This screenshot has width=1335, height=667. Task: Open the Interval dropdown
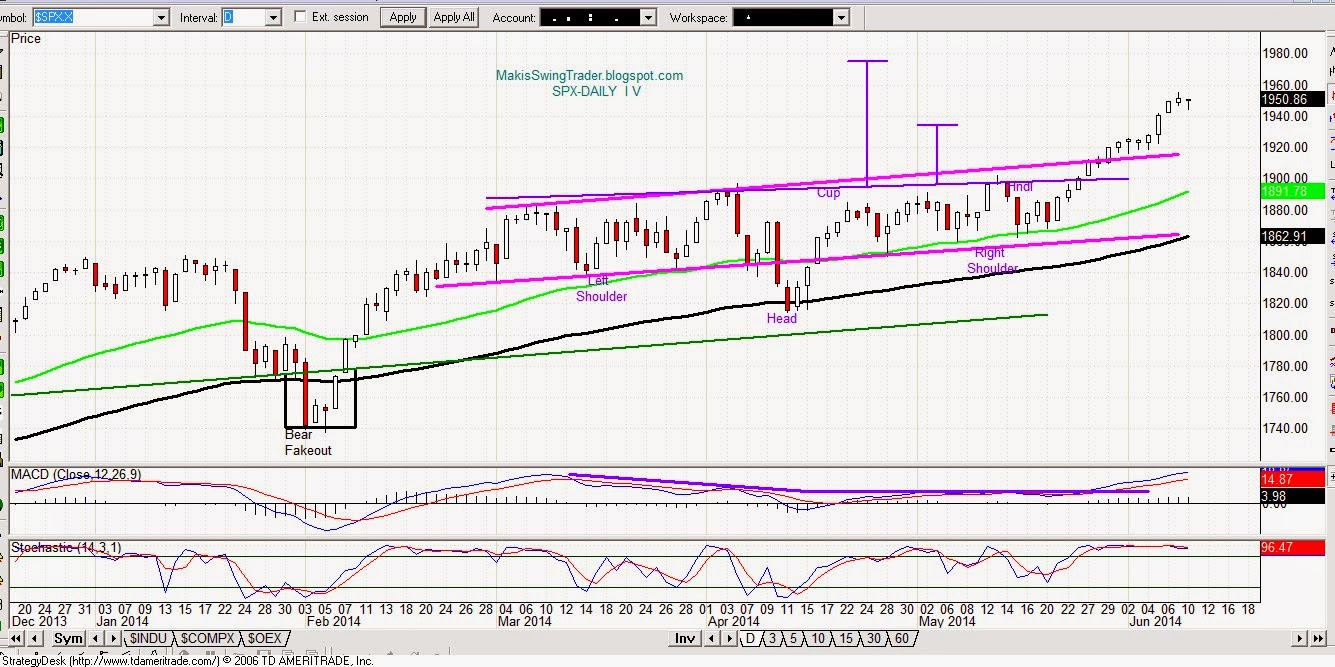coord(272,17)
